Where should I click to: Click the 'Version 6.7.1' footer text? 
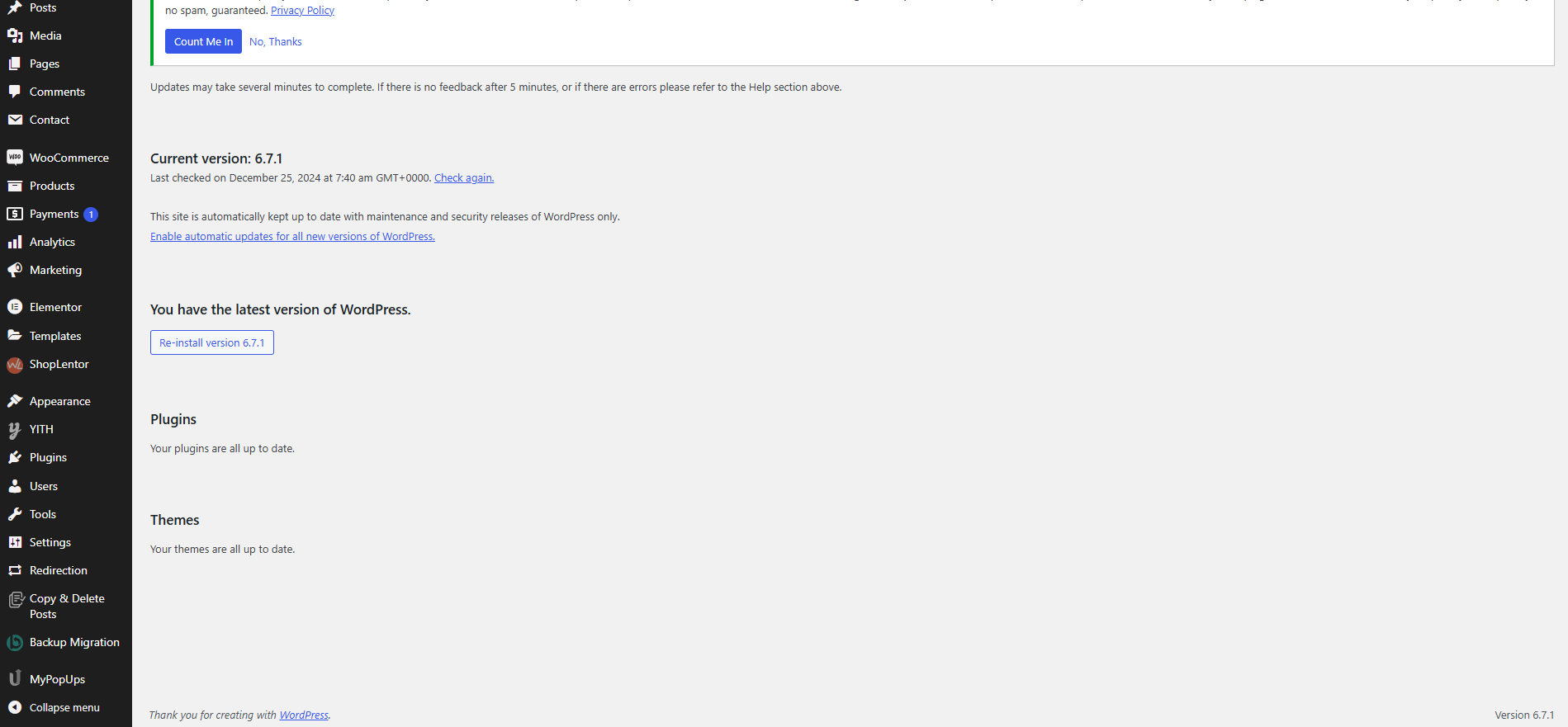click(1524, 715)
